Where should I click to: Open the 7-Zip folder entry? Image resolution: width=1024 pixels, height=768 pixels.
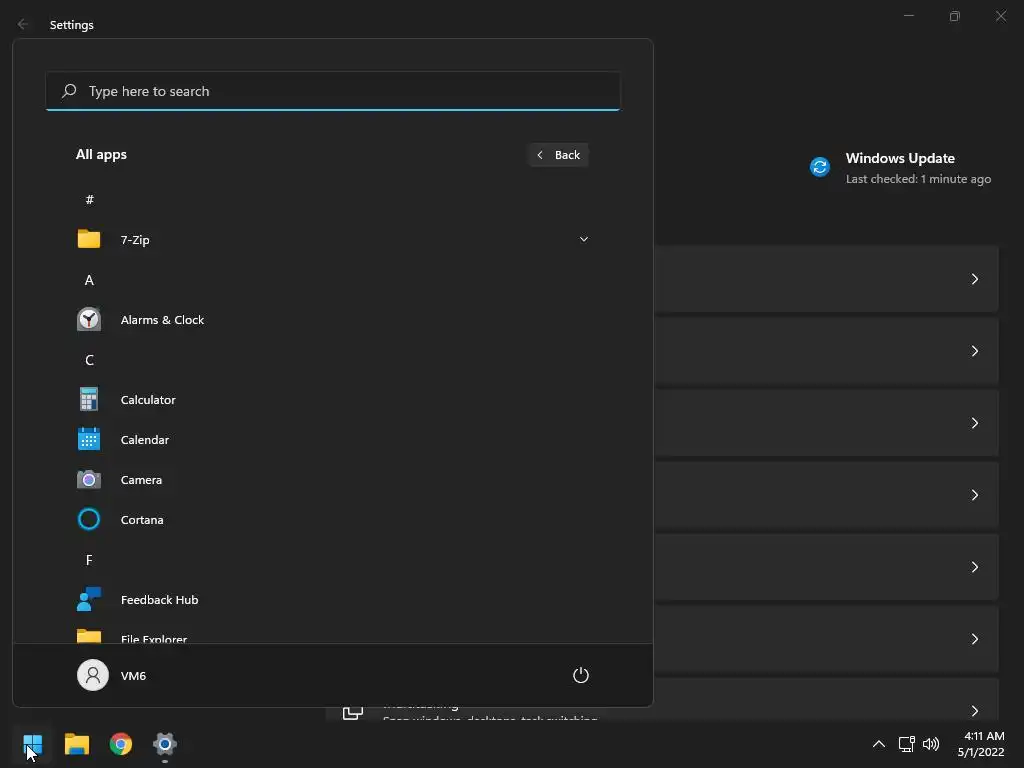[x=332, y=240]
